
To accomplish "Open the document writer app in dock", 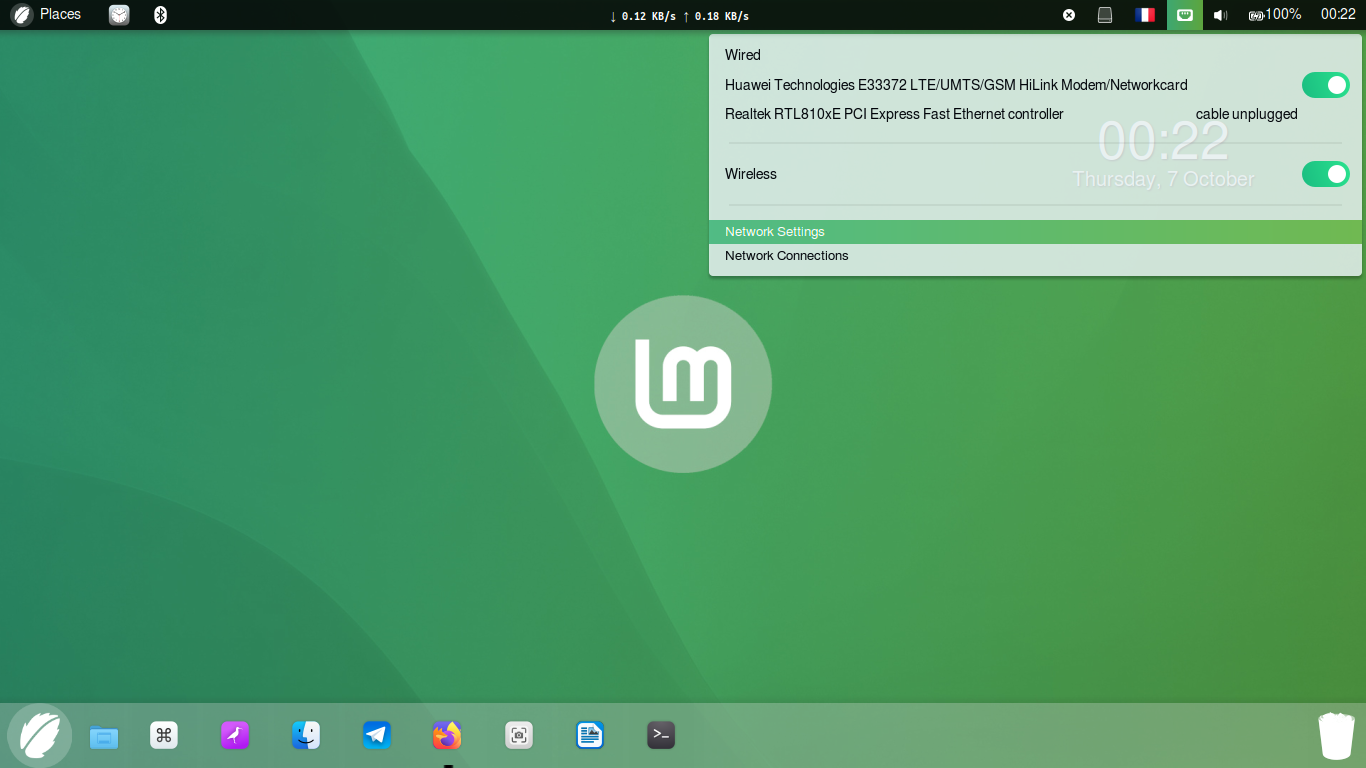I will pos(590,736).
